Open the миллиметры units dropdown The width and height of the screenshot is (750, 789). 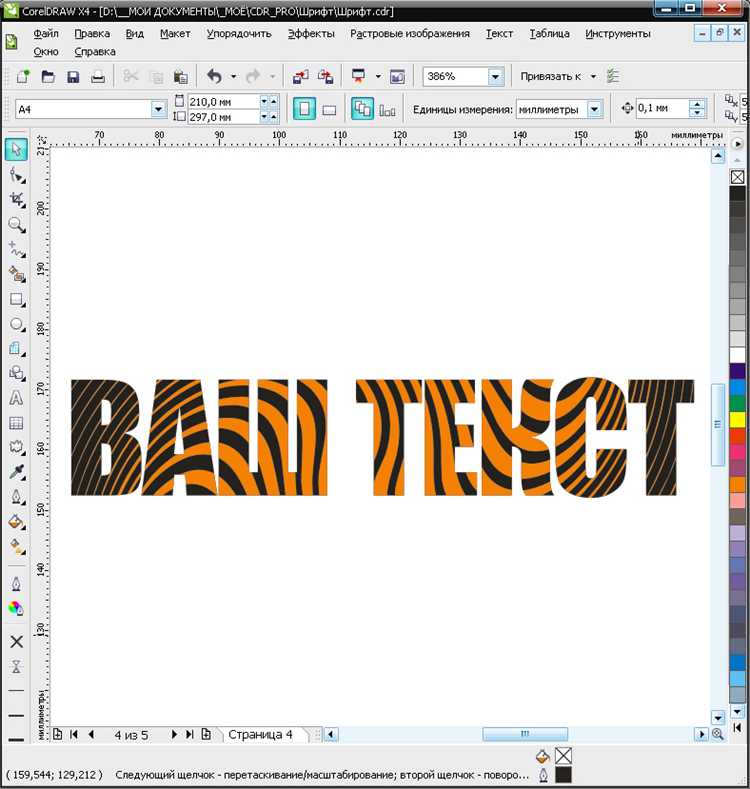pyautogui.click(x=595, y=109)
